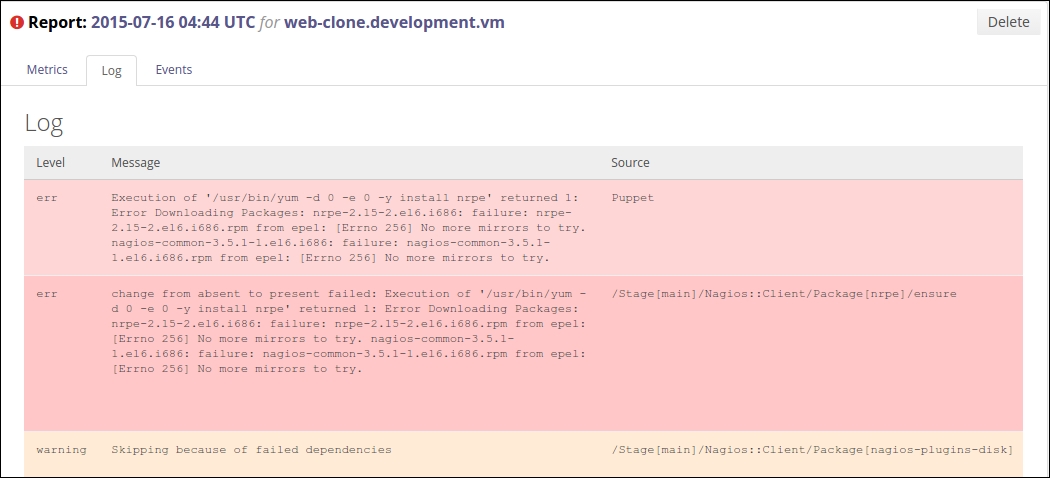
Task: Click the Puppet source entry
Action: [x=632, y=198]
